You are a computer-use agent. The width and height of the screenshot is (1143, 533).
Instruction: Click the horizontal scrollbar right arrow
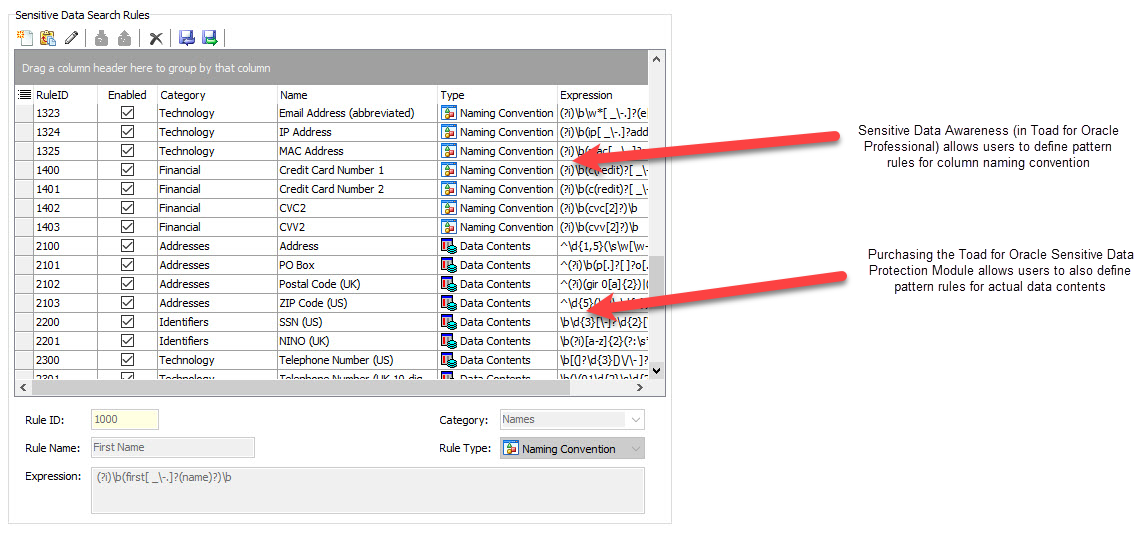tap(640, 388)
